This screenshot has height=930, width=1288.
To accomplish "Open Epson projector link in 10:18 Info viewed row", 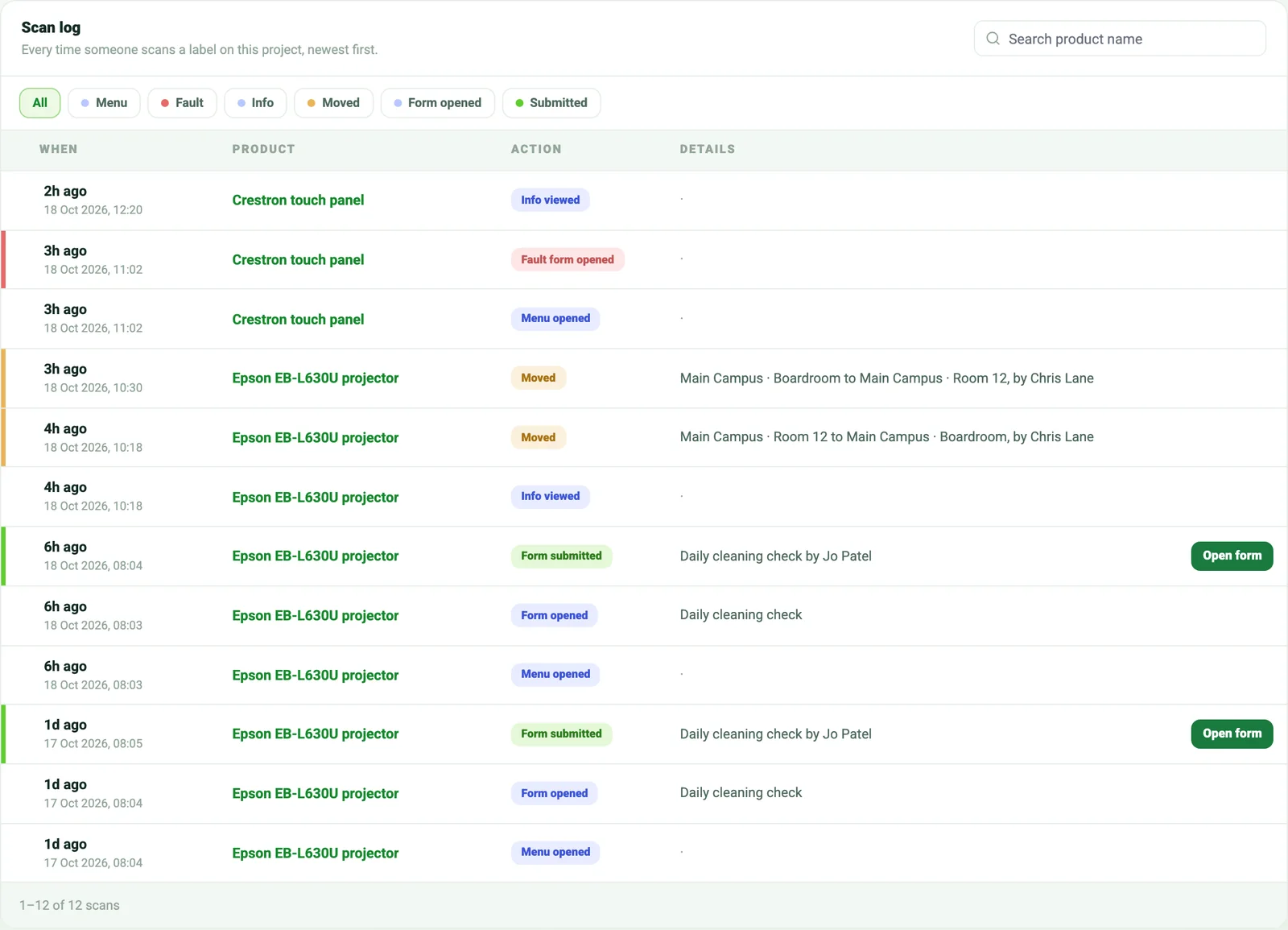I will pos(316,498).
